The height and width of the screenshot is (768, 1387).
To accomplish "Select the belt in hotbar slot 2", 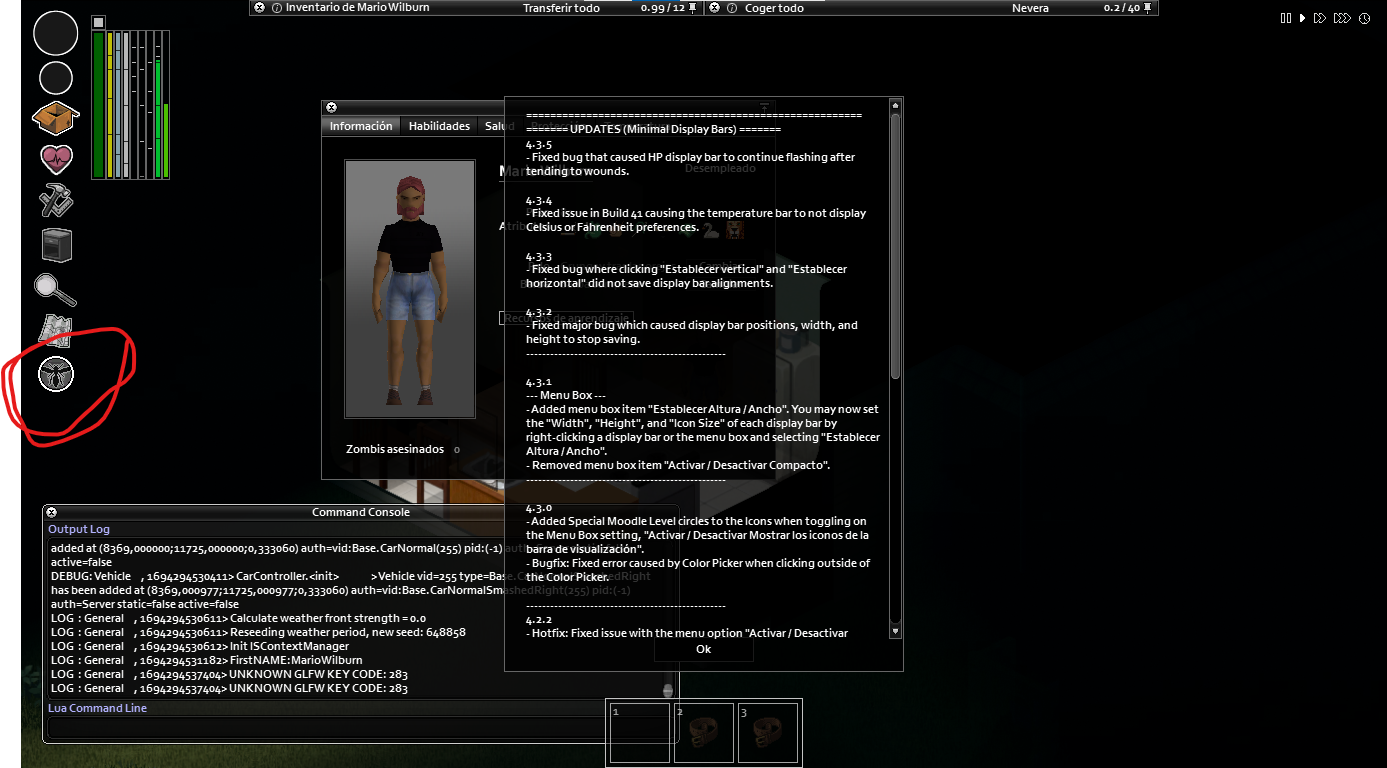I will (704, 733).
